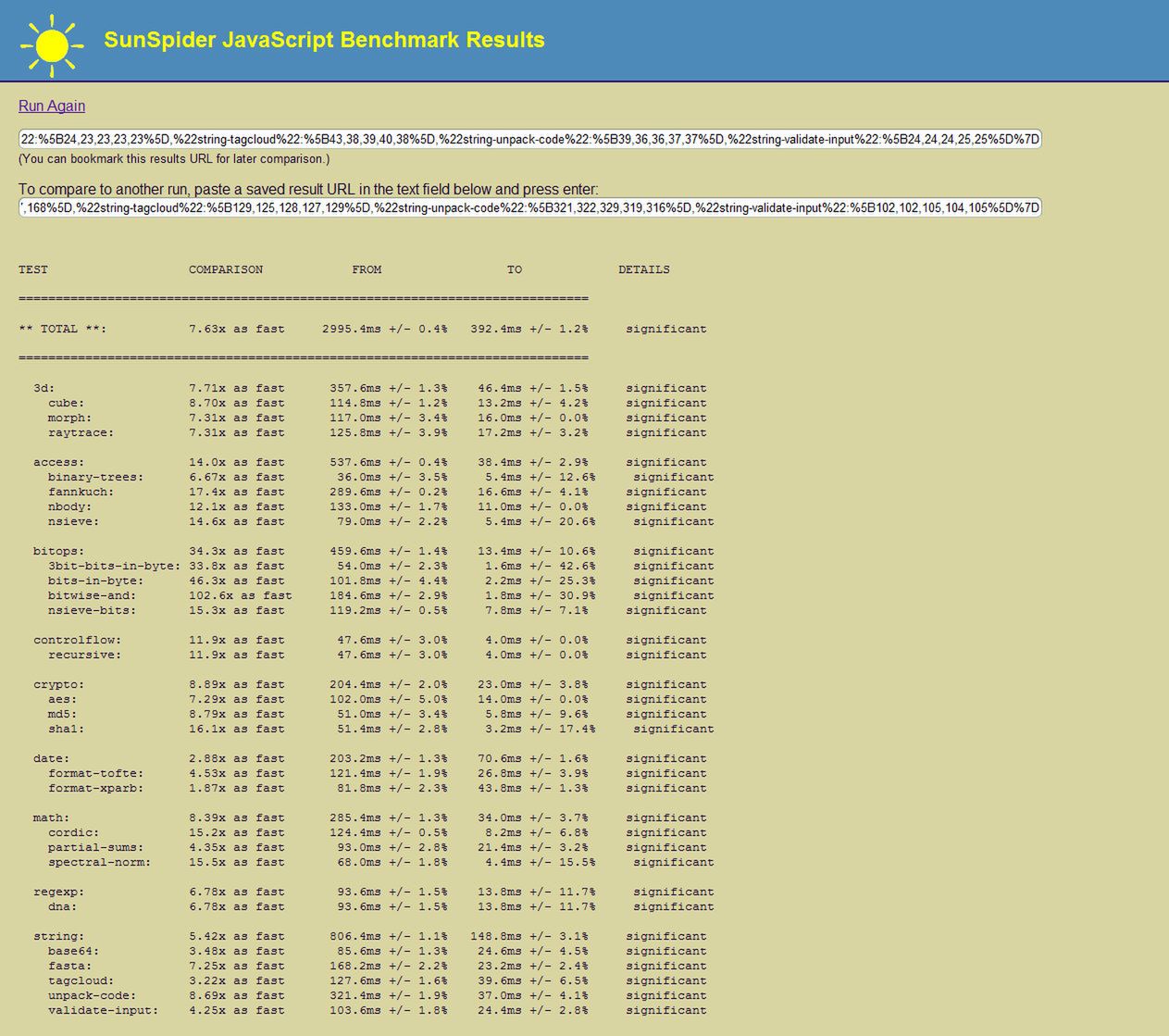The image size is (1169, 1036).
Task: Click the 'date:' category label
Action: [52, 759]
